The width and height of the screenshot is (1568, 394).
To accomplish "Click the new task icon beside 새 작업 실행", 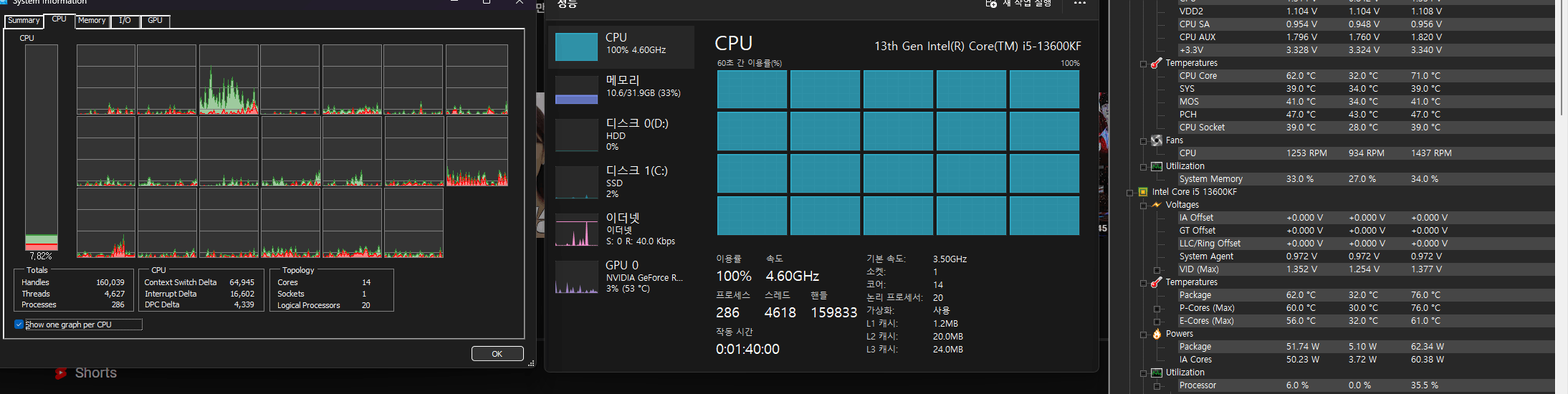I will [x=991, y=4].
